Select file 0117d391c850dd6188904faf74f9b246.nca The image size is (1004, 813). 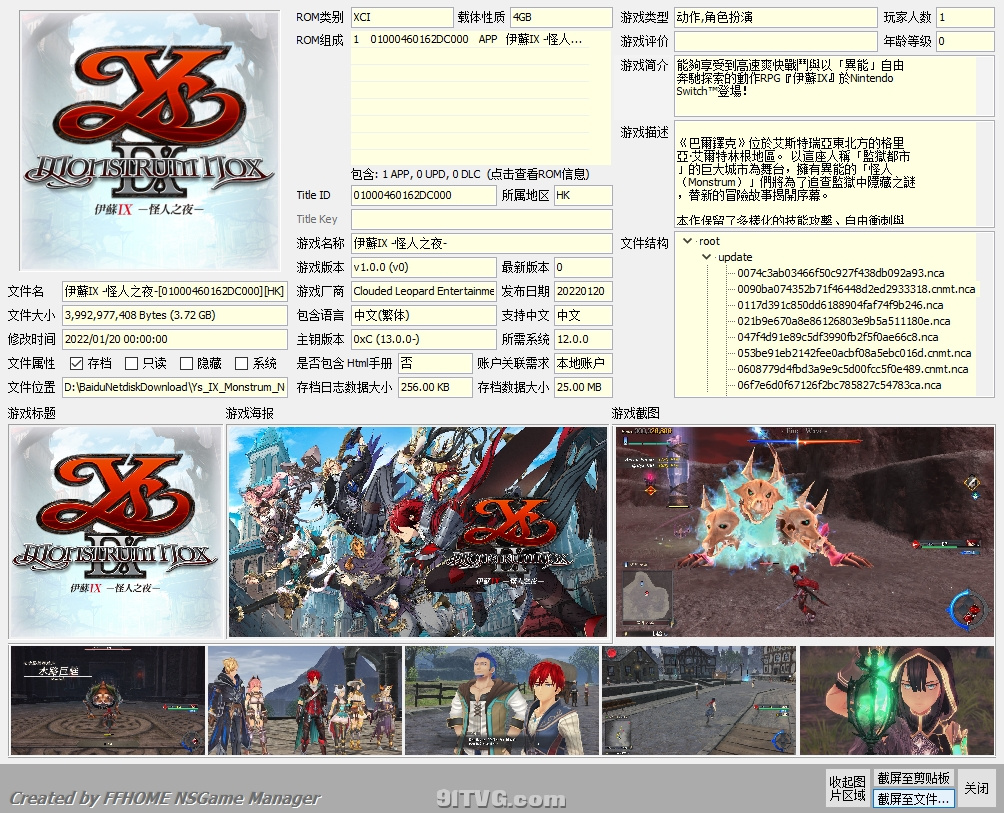point(839,305)
